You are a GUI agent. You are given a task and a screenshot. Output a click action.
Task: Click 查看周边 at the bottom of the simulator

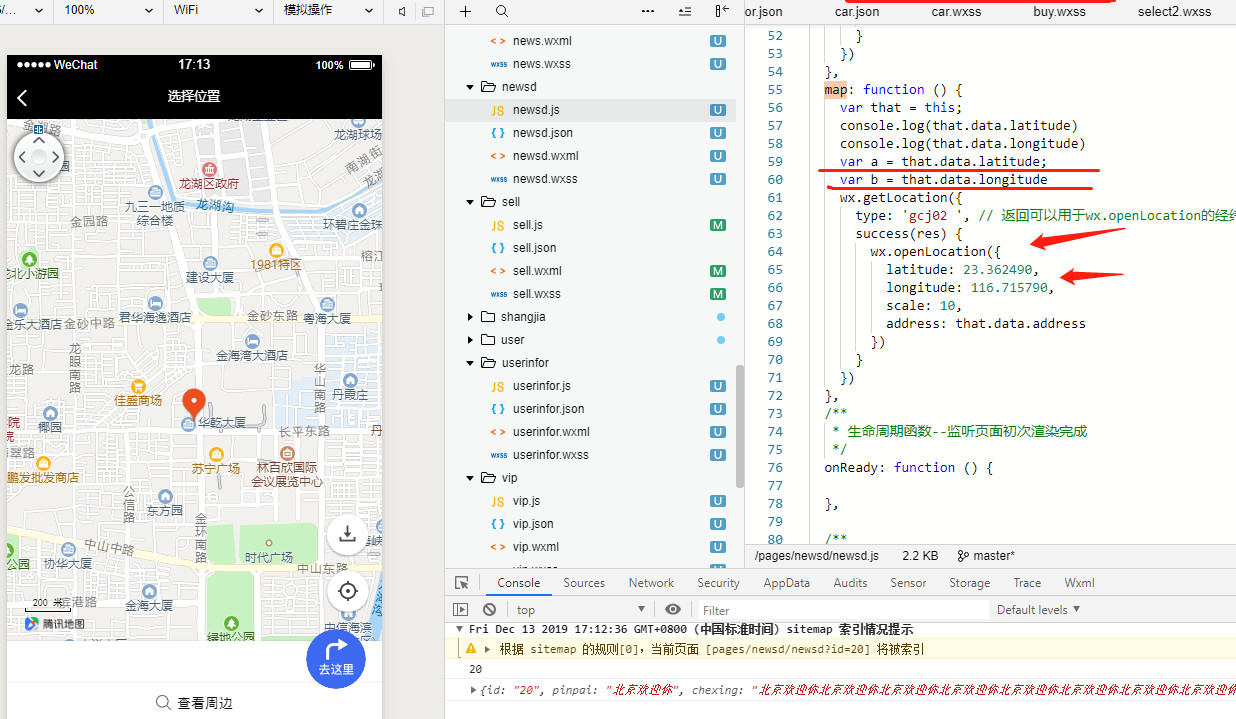click(195, 703)
